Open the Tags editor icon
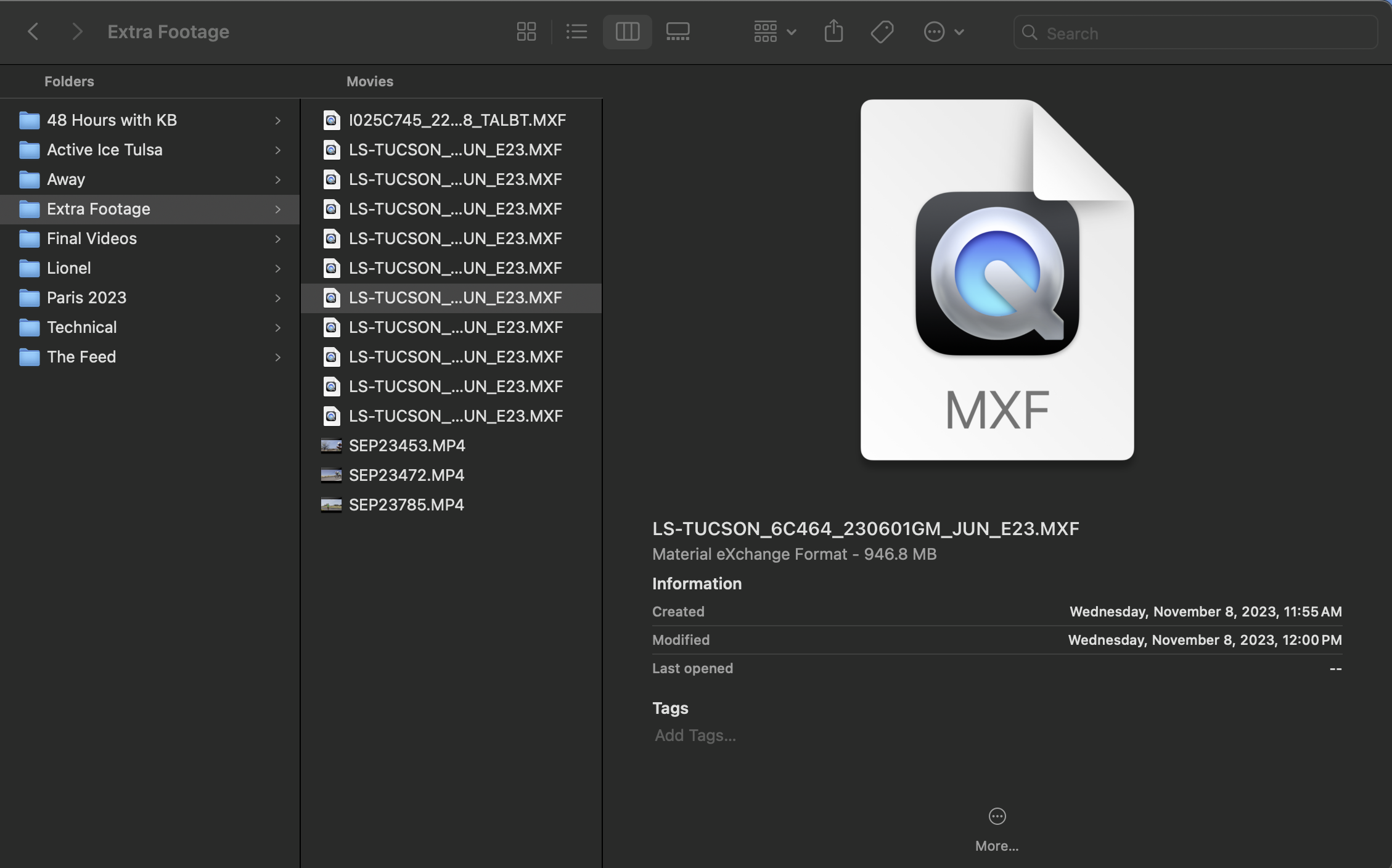The width and height of the screenshot is (1392, 868). pyautogui.click(x=881, y=31)
